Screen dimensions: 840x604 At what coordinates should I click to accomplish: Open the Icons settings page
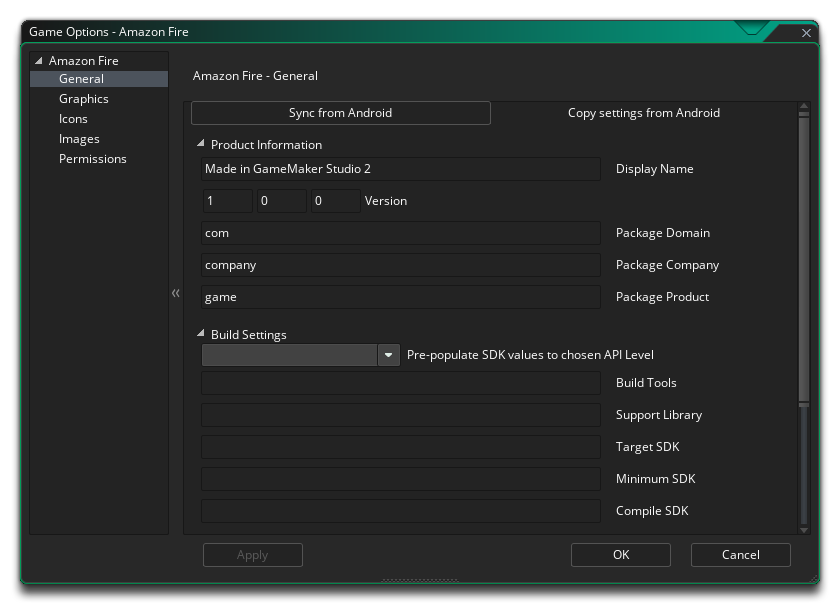[x=73, y=118]
